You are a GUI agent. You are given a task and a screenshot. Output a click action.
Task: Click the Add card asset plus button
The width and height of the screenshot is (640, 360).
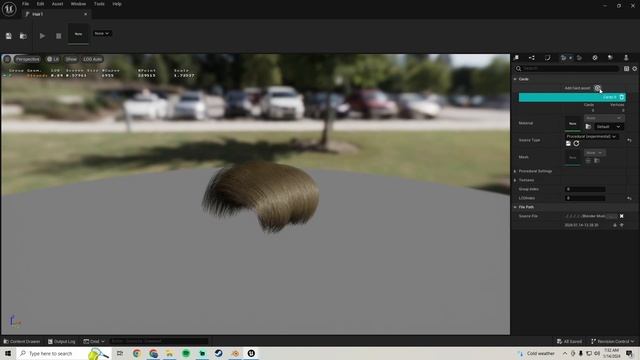click(597, 88)
